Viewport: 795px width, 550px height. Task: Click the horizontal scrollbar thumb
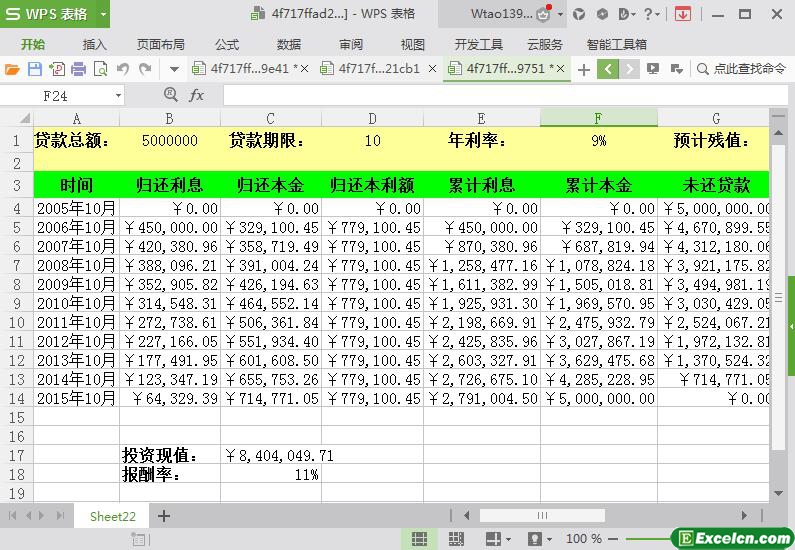point(542,516)
